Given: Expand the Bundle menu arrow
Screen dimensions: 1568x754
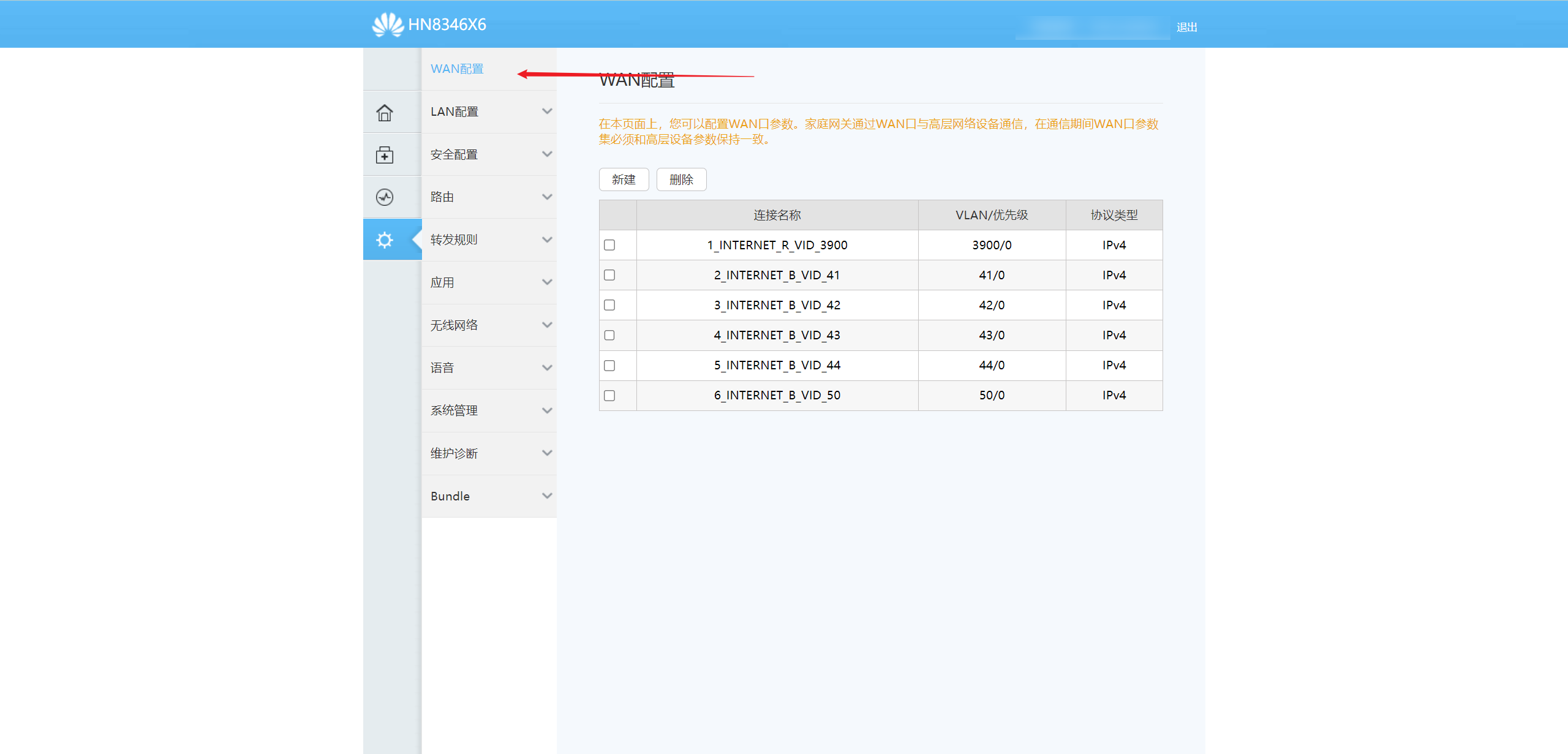Looking at the screenshot, I should coord(547,496).
